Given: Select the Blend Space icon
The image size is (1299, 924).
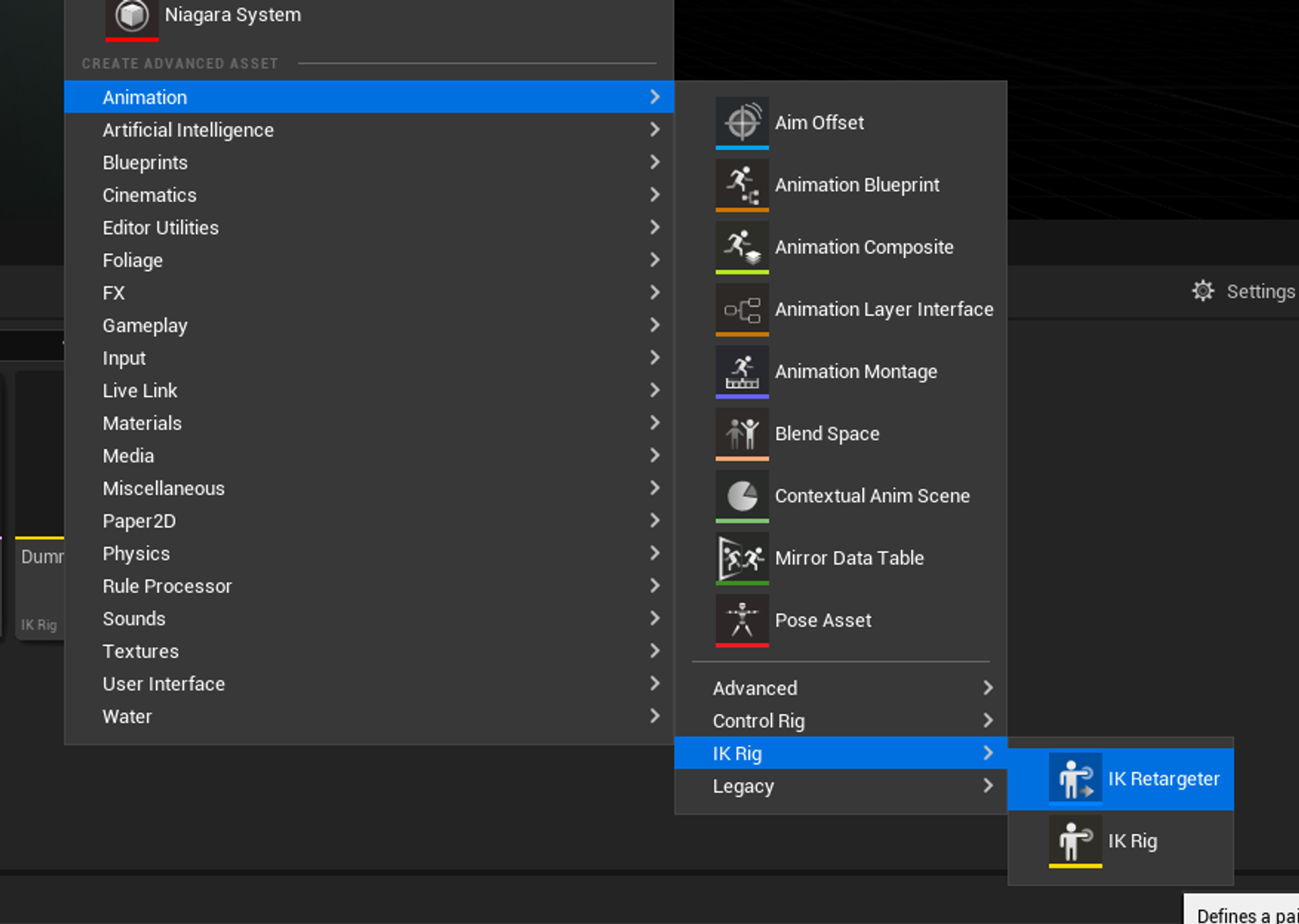Looking at the screenshot, I should pyautogui.click(x=742, y=434).
